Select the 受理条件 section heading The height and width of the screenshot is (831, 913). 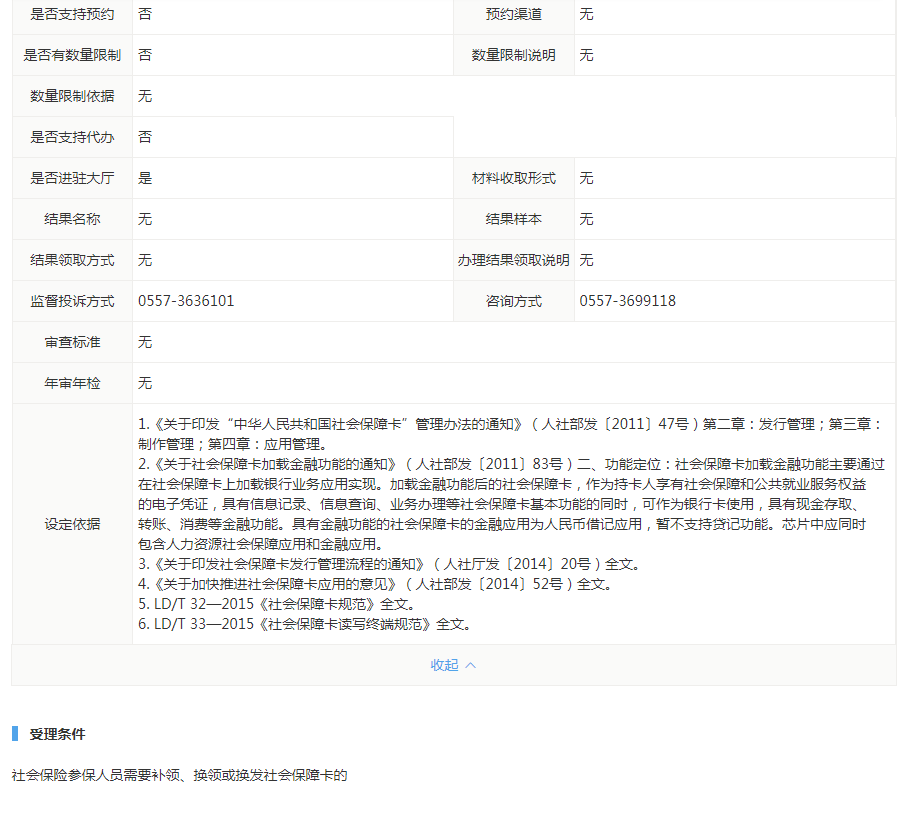[x=57, y=734]
